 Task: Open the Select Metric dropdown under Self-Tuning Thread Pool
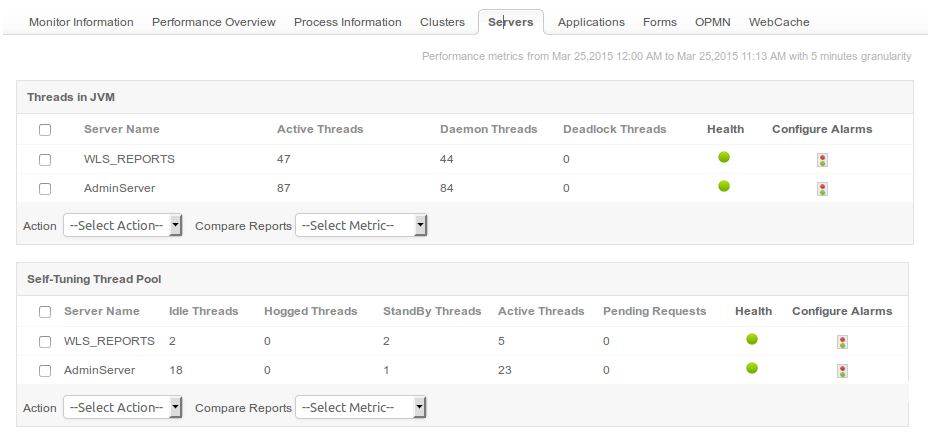point(361,408)
